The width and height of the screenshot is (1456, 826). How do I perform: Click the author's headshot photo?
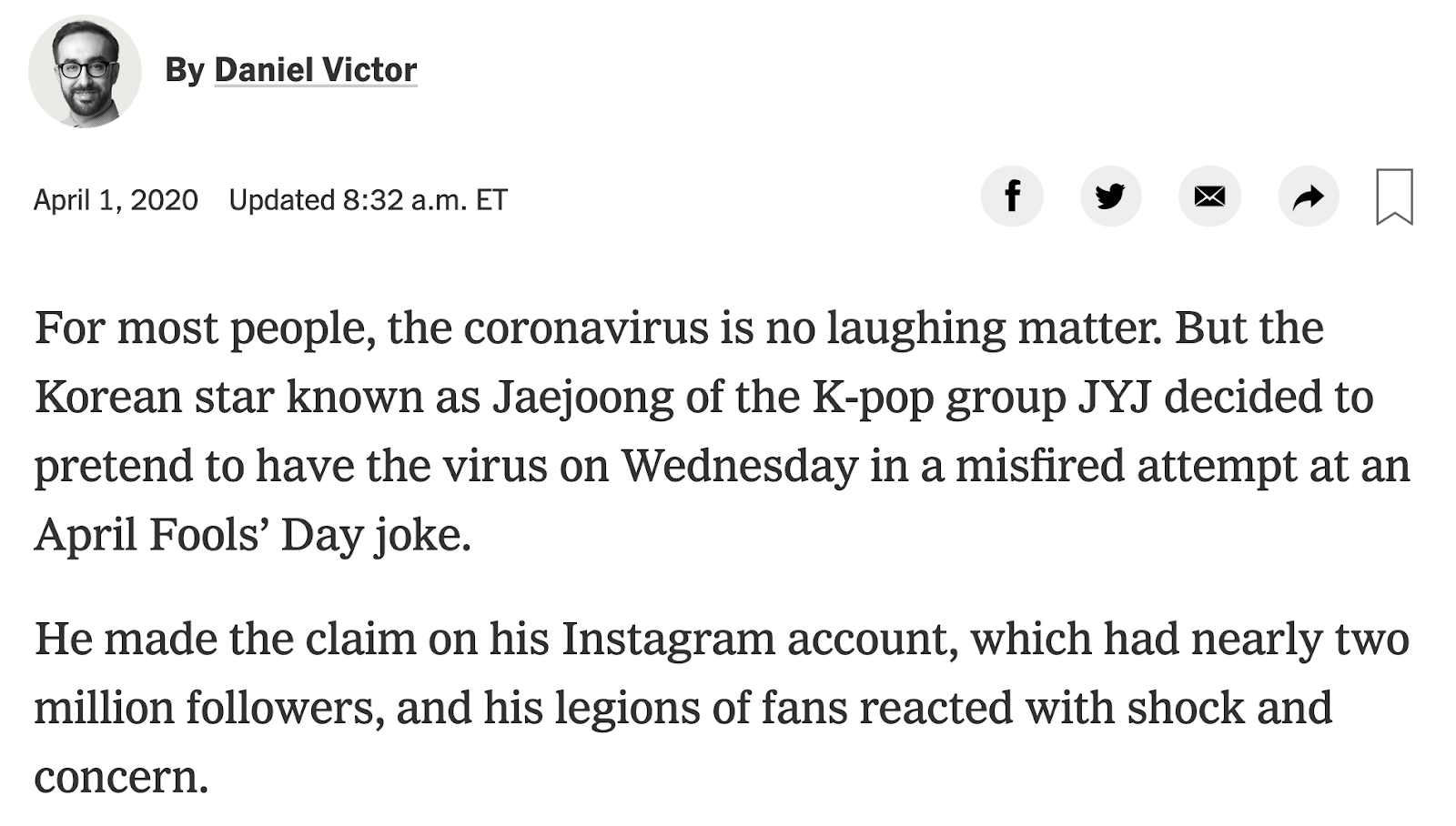click(85, 71)
